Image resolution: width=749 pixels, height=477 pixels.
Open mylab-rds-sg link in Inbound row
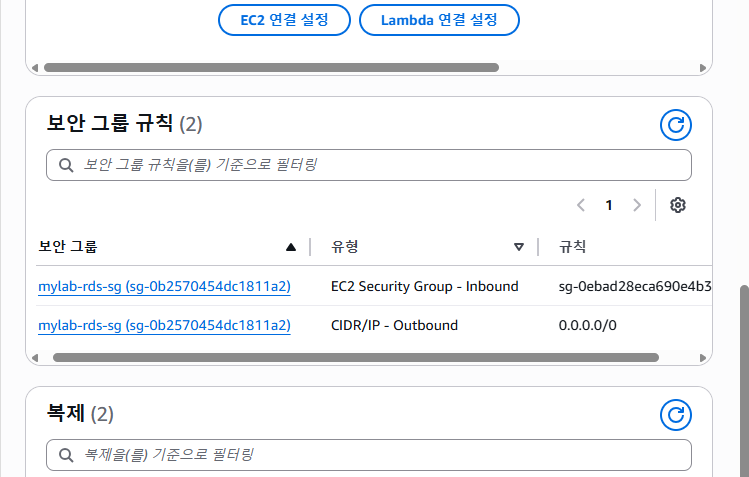164,286
